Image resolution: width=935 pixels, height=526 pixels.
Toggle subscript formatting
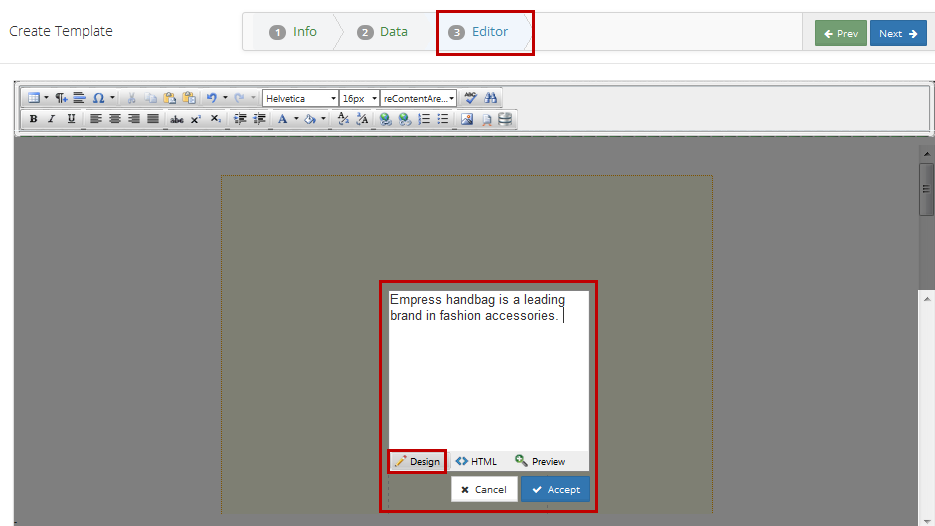(x=215, y=119)
